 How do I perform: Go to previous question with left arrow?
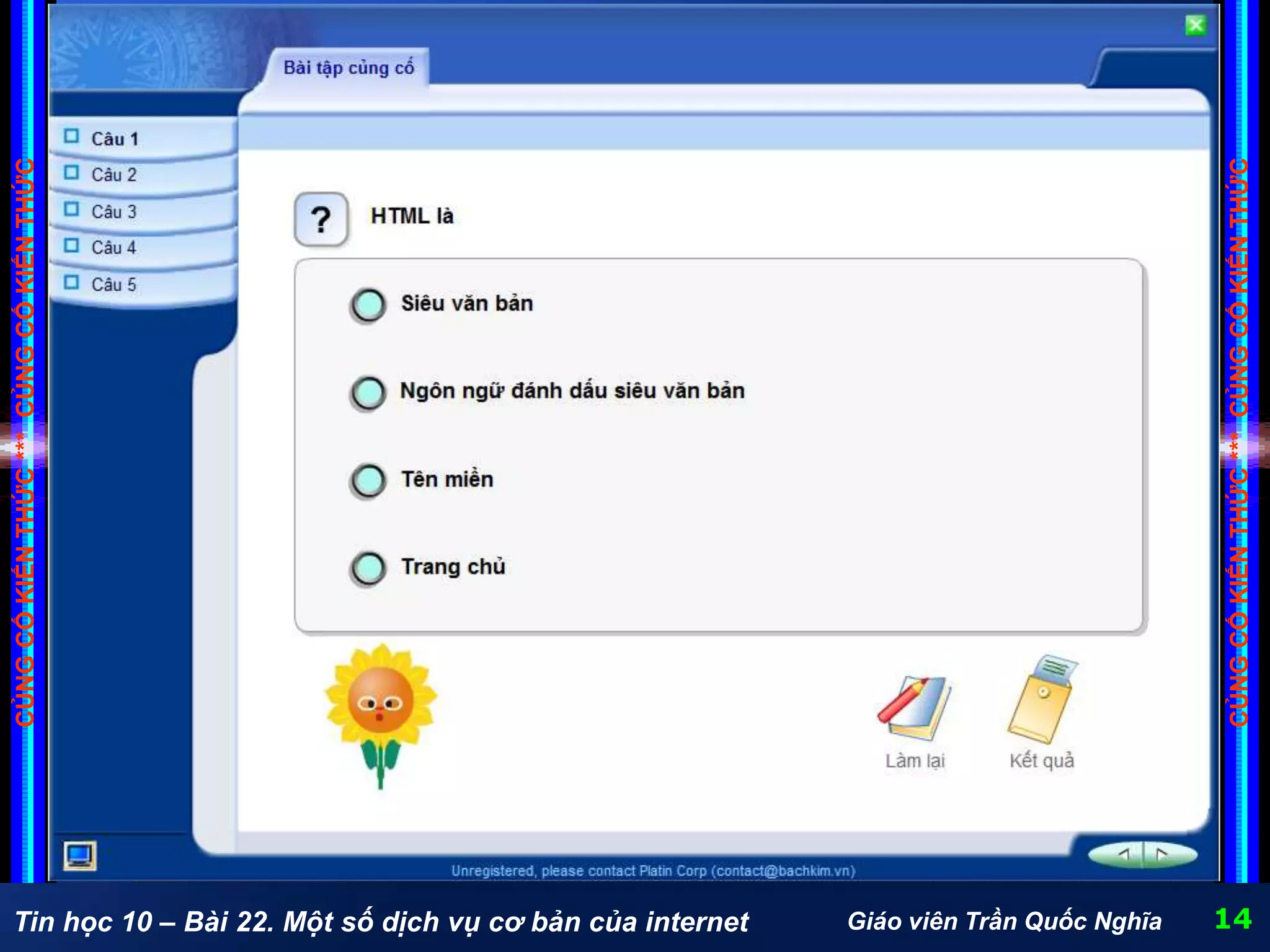(1123, 855)
